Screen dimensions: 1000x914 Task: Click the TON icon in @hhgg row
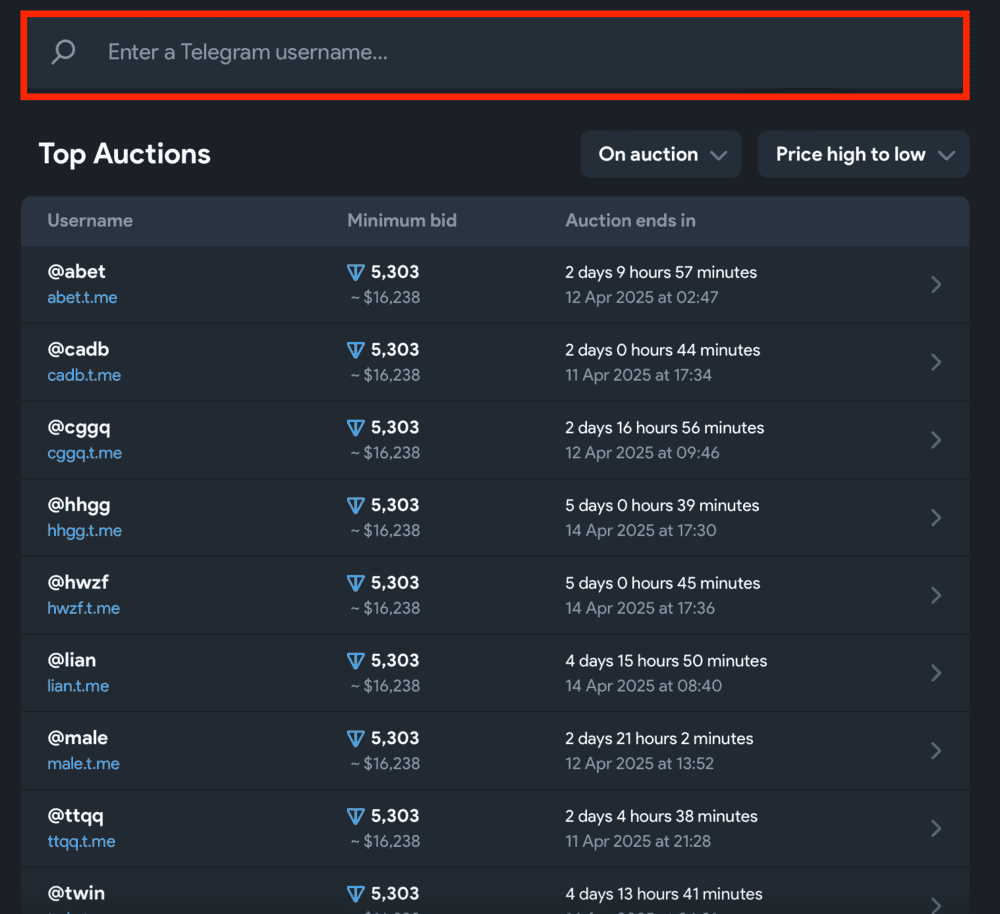tap(356, 506)
